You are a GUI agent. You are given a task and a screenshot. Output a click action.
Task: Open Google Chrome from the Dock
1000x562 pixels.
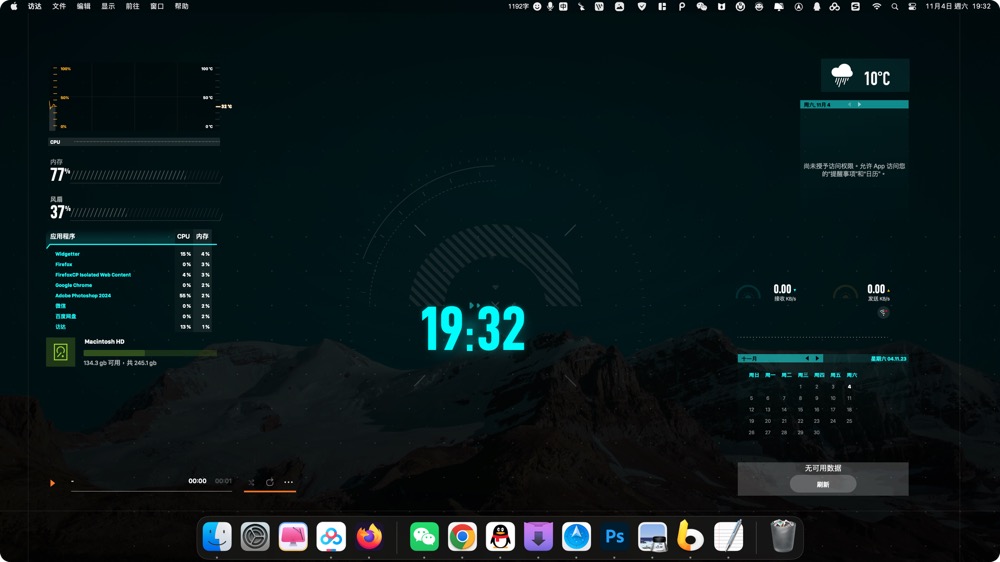[x=462, y=537]
